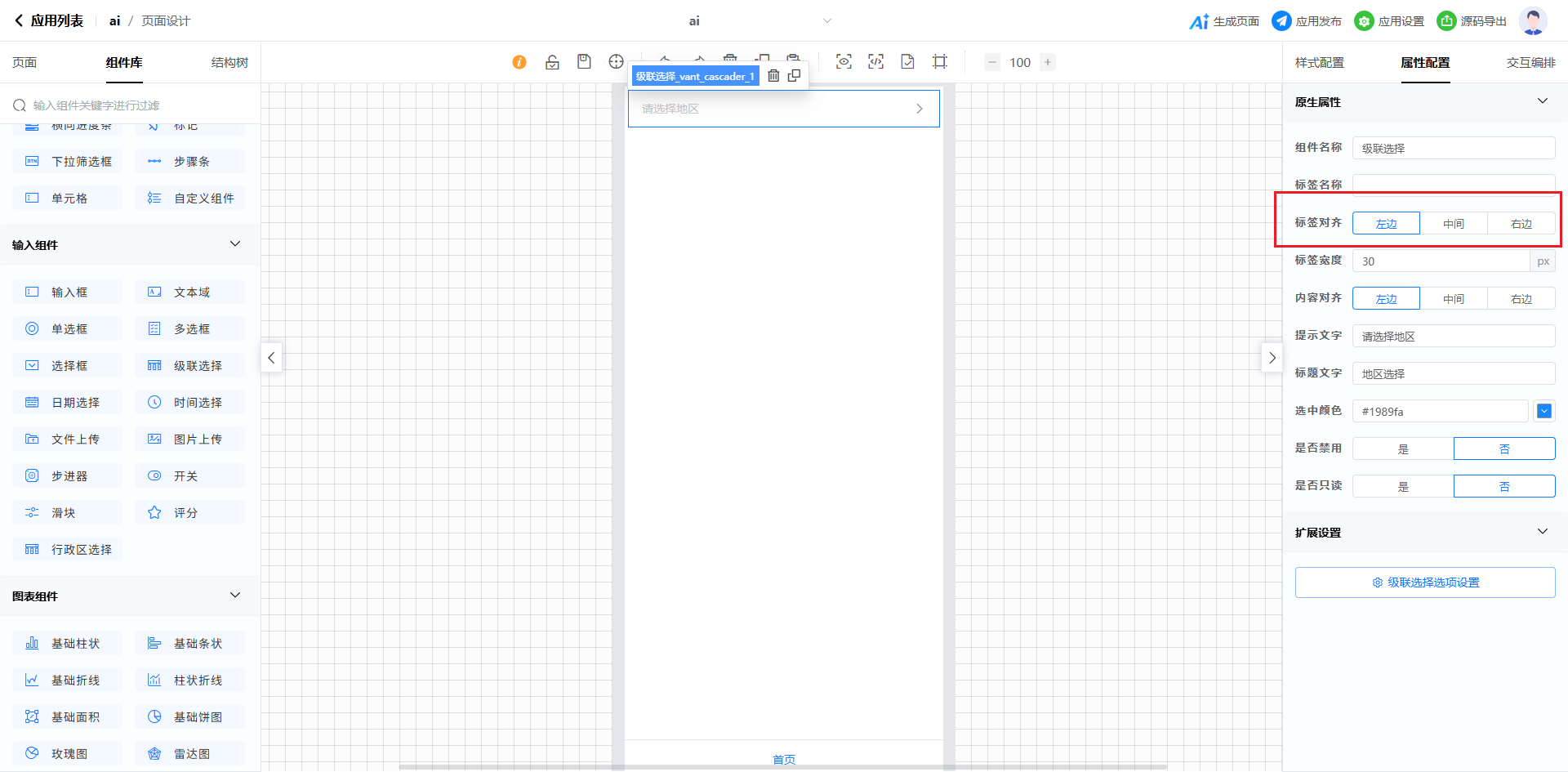Screen dimensions: 1568x772
Task: Click the preview eye icon in toolbar
Action: tap(844, 62)
